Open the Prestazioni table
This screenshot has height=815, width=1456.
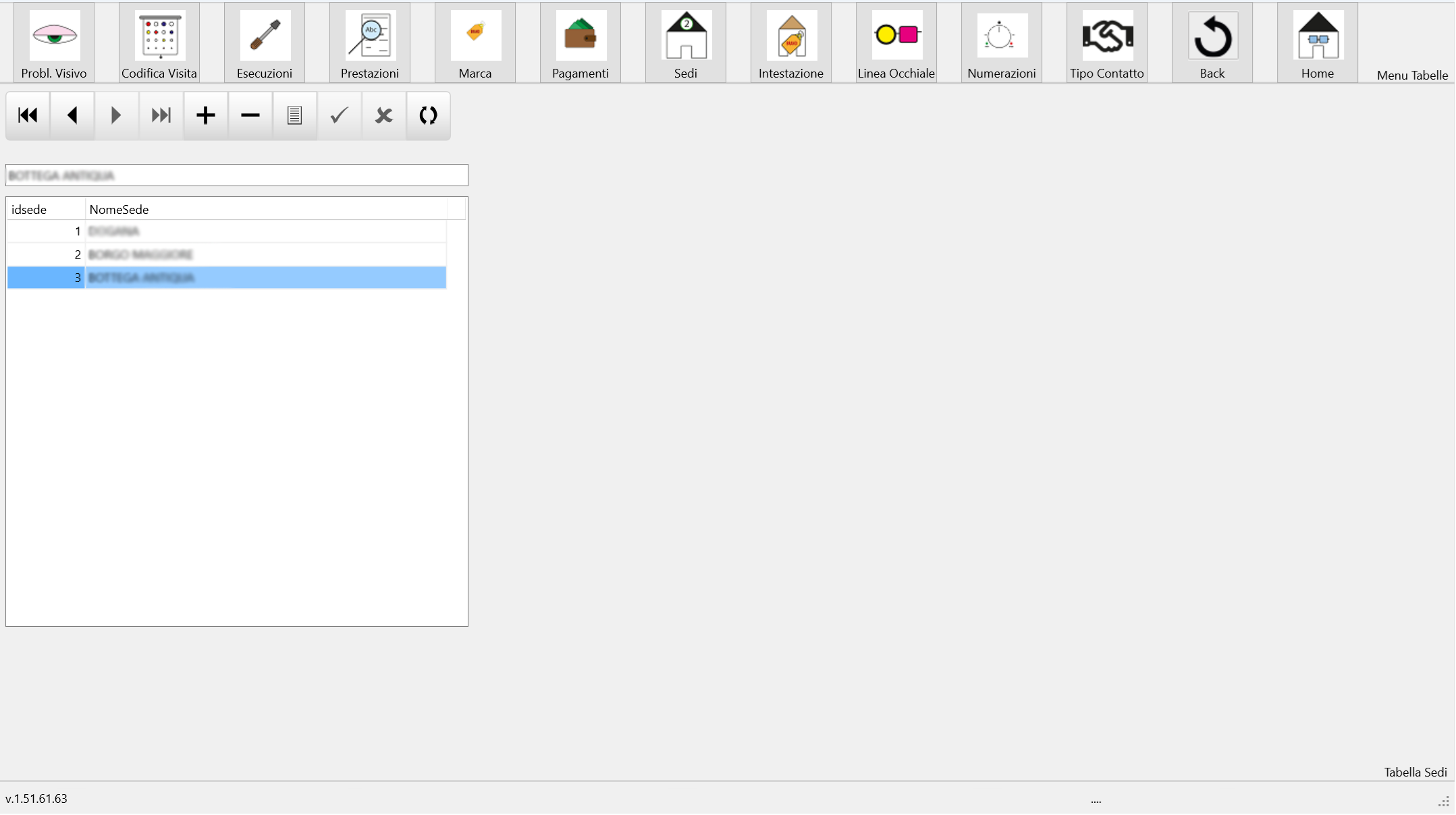(370, 43)
